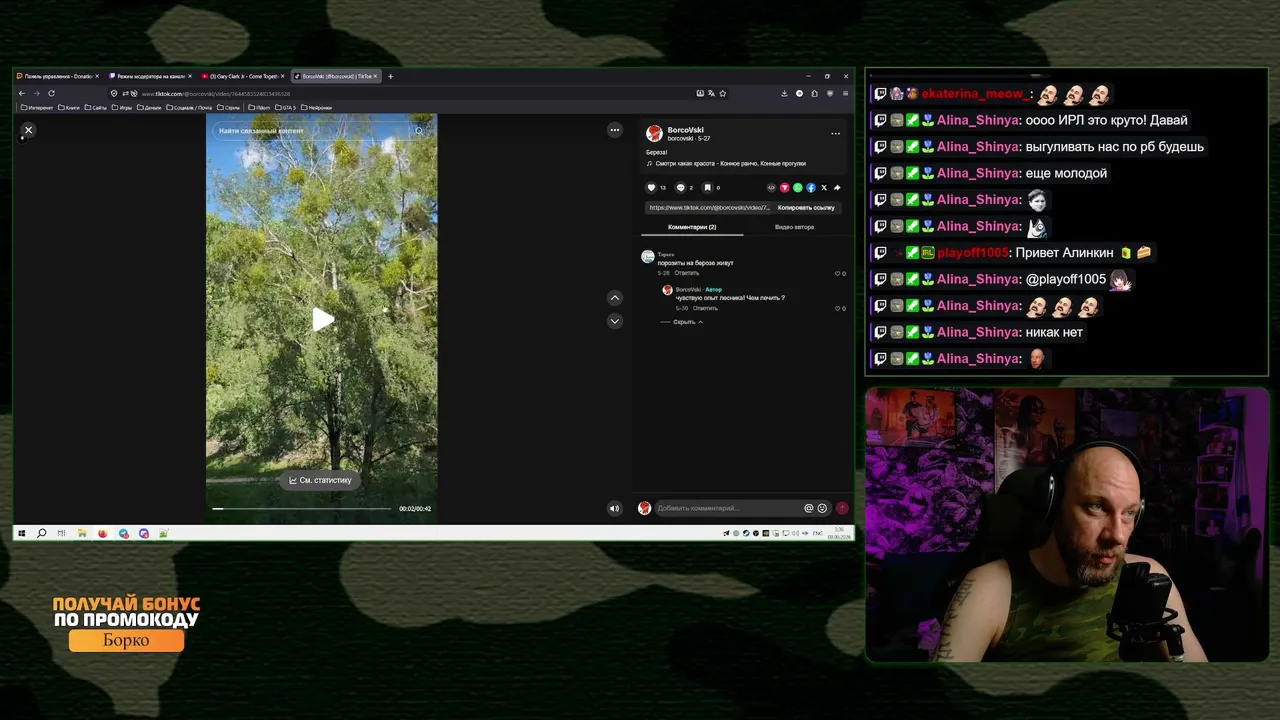Share the video to Facebook
Image resolution: width=1280 pixels, height=720 pixels.
[810, 187]
